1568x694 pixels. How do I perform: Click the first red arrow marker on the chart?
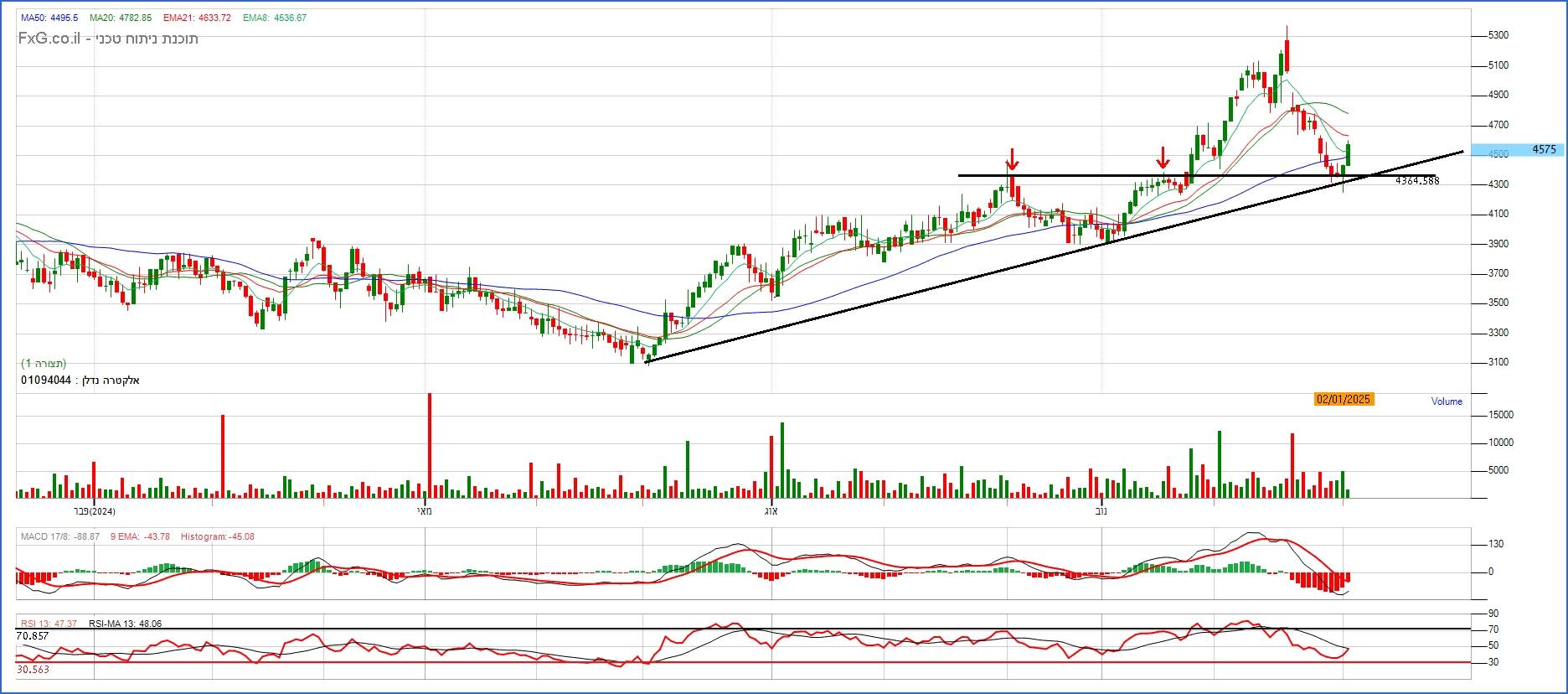point(1012,159)
